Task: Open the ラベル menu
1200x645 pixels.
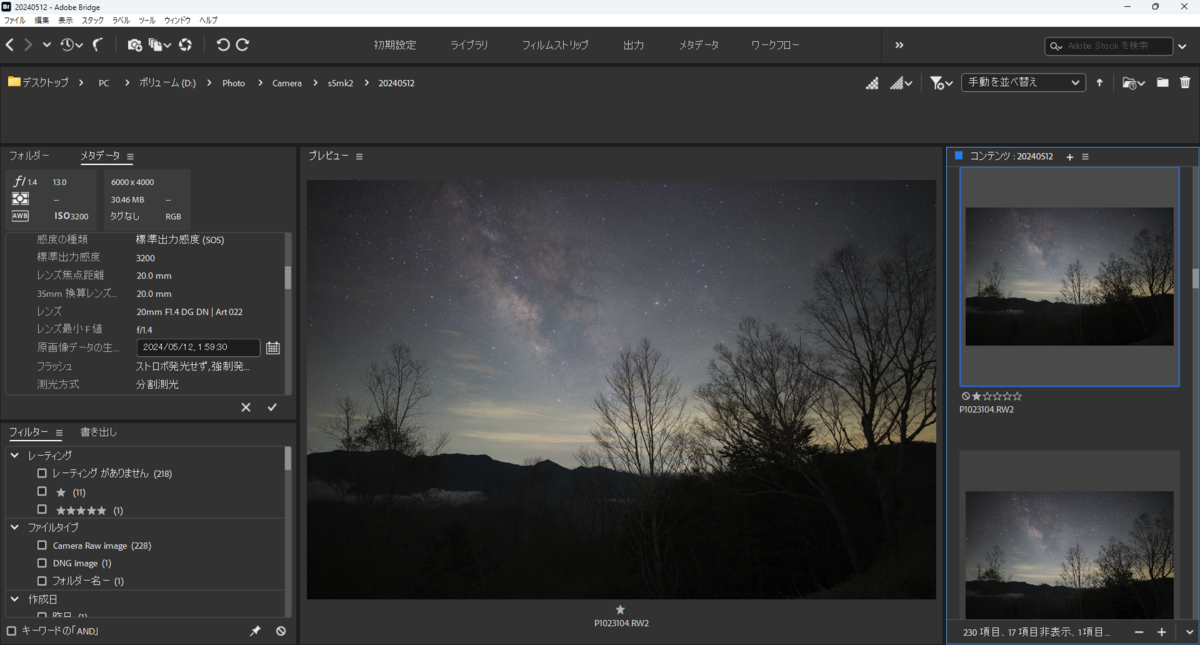Action: point(121,20)
